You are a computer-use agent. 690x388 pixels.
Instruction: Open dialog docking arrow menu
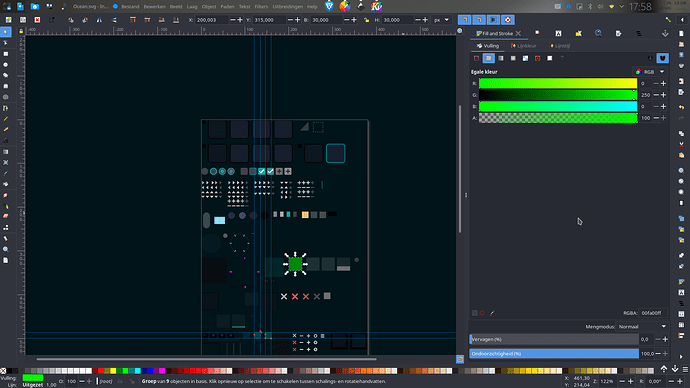(x=665, y=33)
